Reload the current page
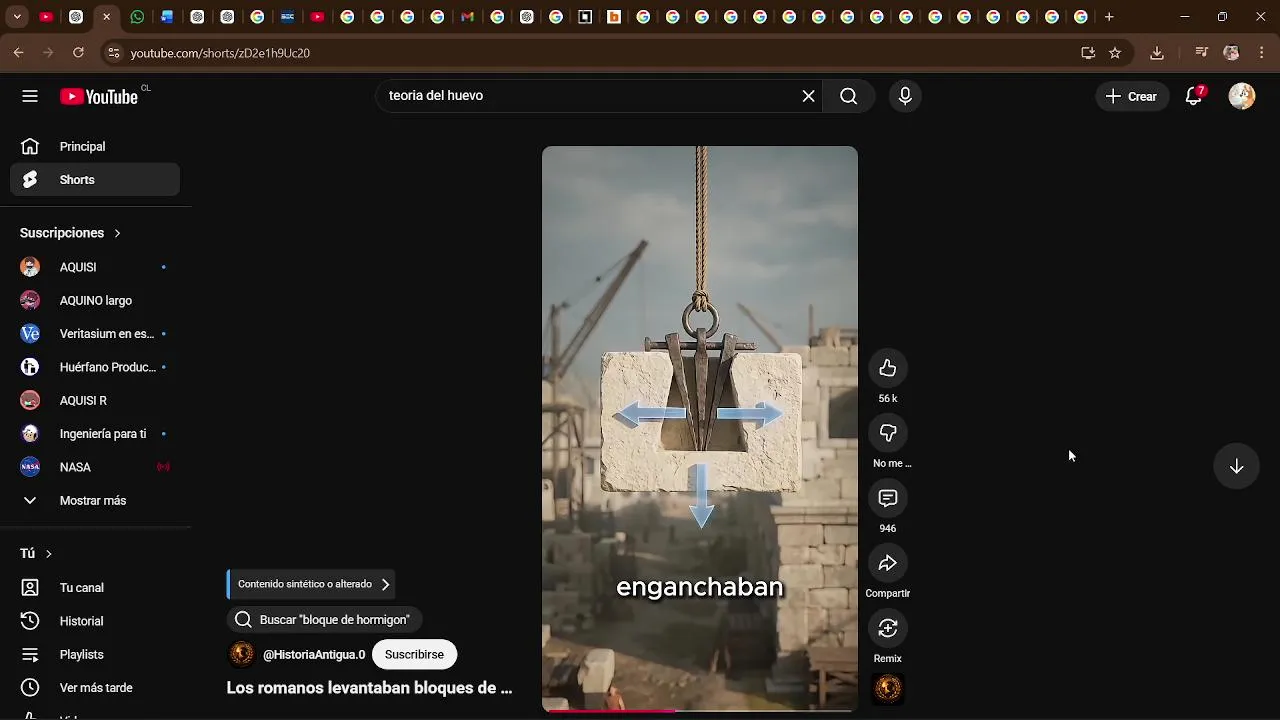Viewport: 1280px width, 720px height. coord(78,53)
